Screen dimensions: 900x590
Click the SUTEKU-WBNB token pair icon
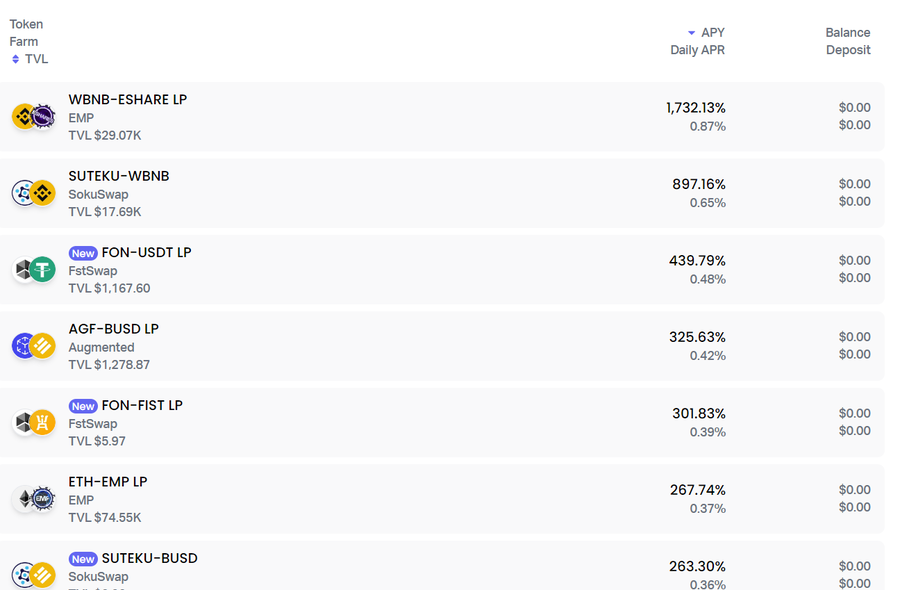33,193
